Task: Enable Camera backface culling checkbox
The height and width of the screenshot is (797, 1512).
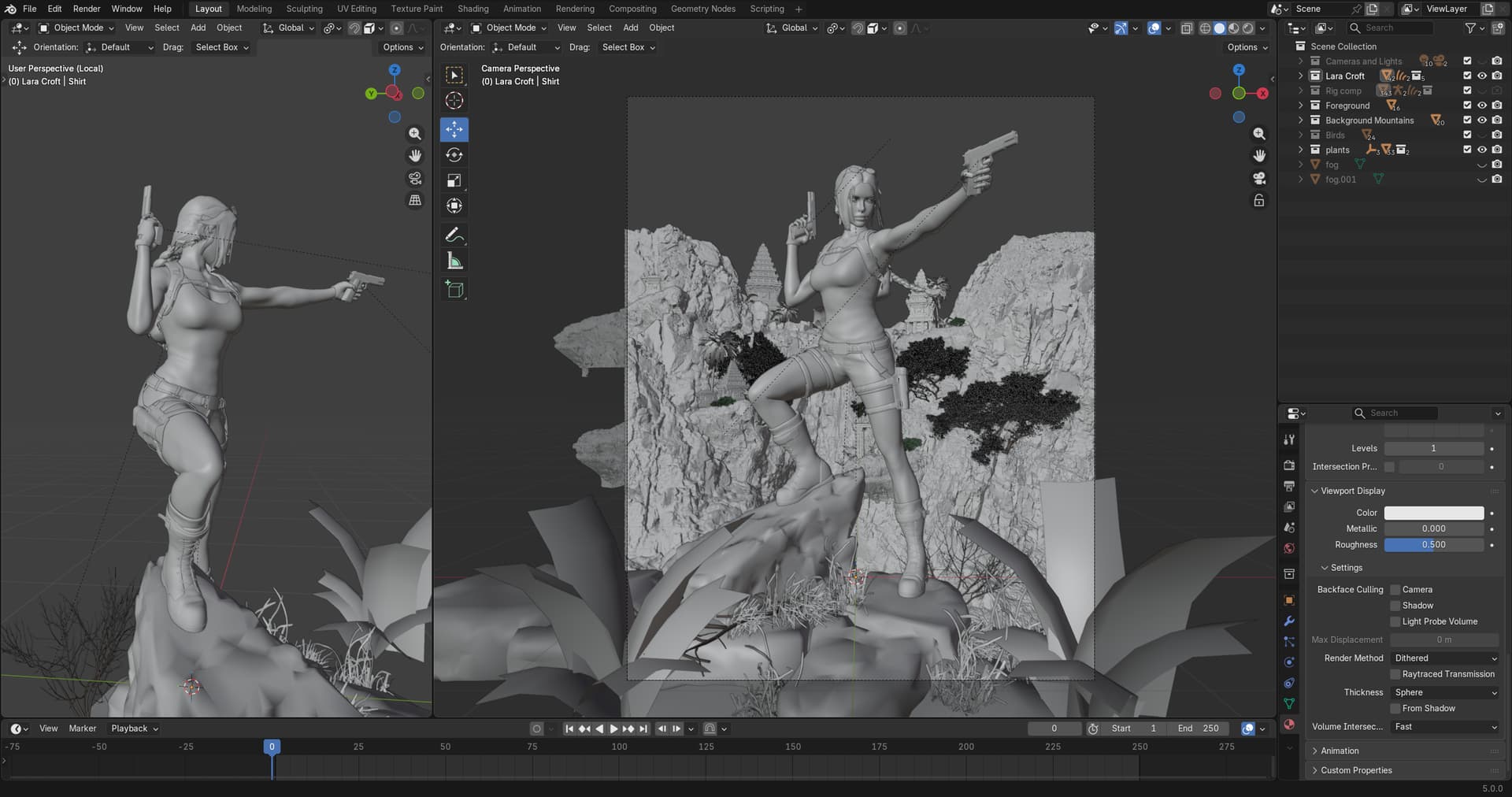Action: point(1395,590)
